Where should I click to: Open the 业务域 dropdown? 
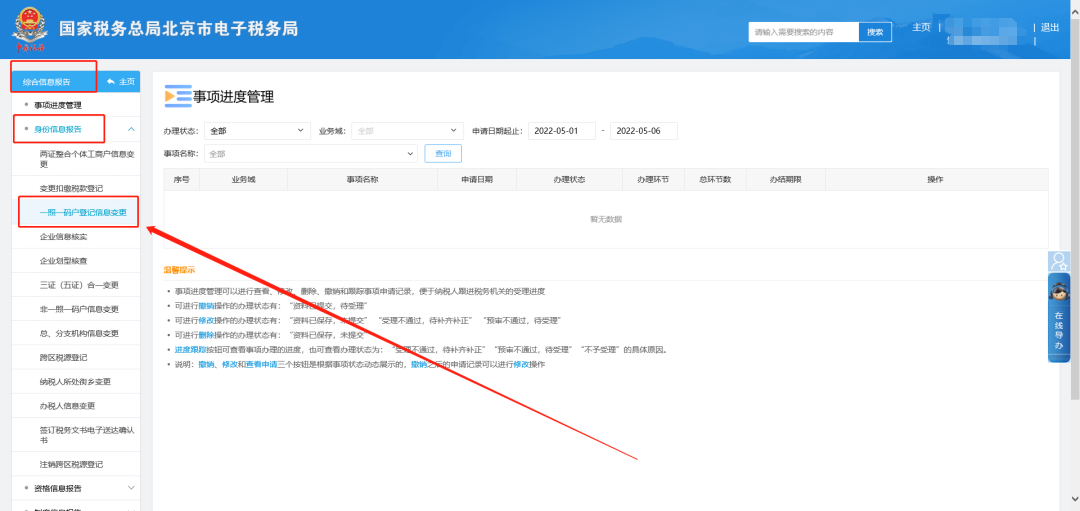pos(405,131)
